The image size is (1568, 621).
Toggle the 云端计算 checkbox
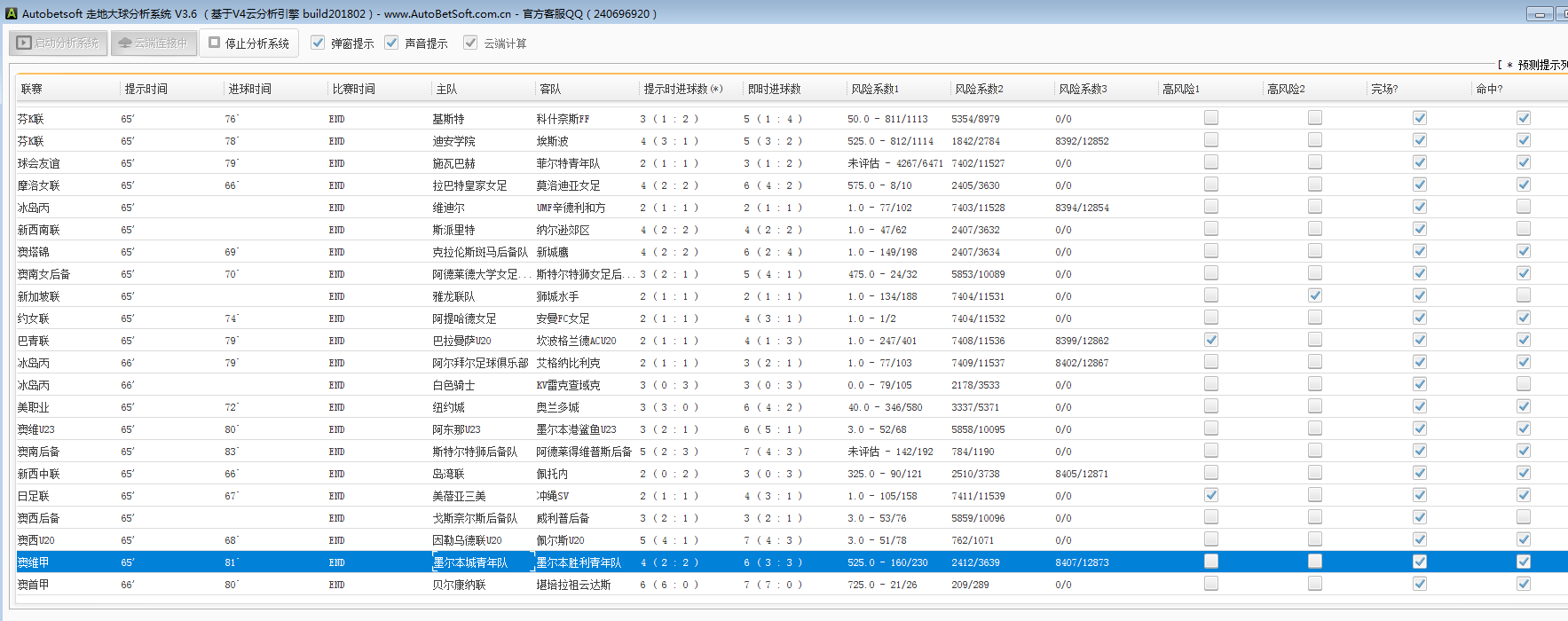[470, 43]
